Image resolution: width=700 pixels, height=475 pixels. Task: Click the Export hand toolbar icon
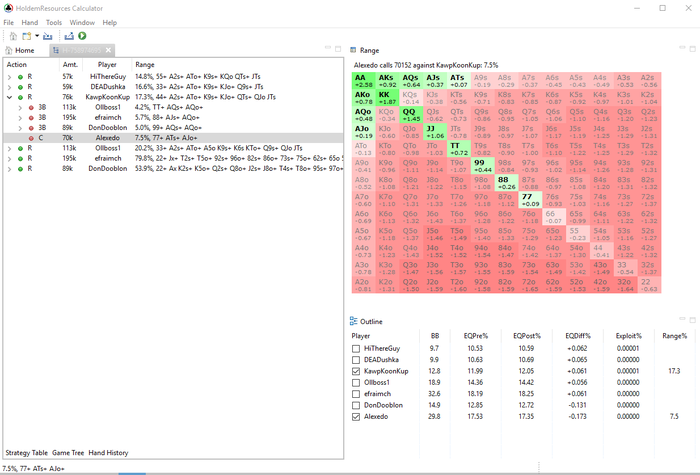tap(69, 36)
